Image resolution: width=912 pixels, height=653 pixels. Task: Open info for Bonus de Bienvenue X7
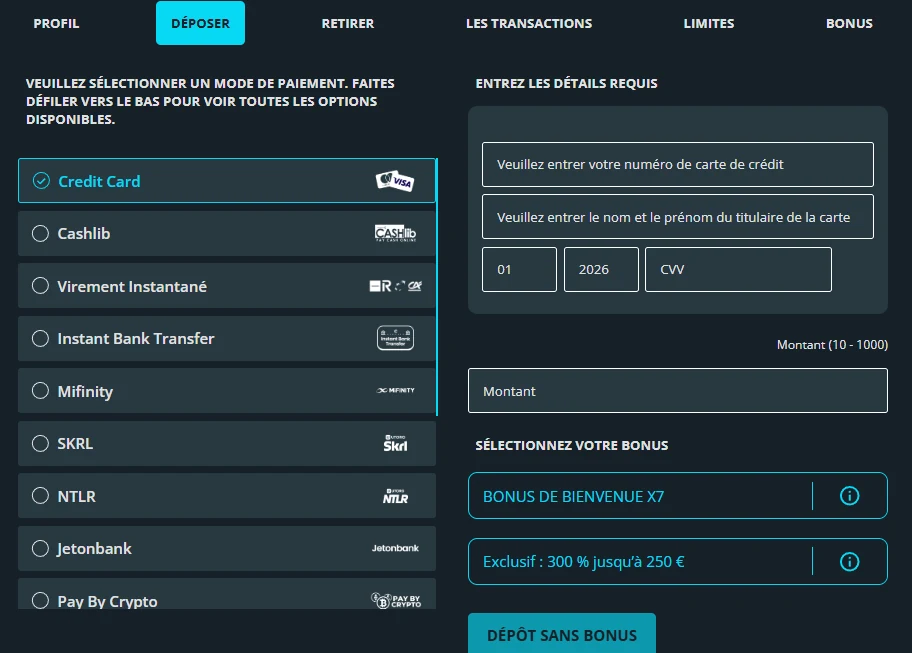849,496
